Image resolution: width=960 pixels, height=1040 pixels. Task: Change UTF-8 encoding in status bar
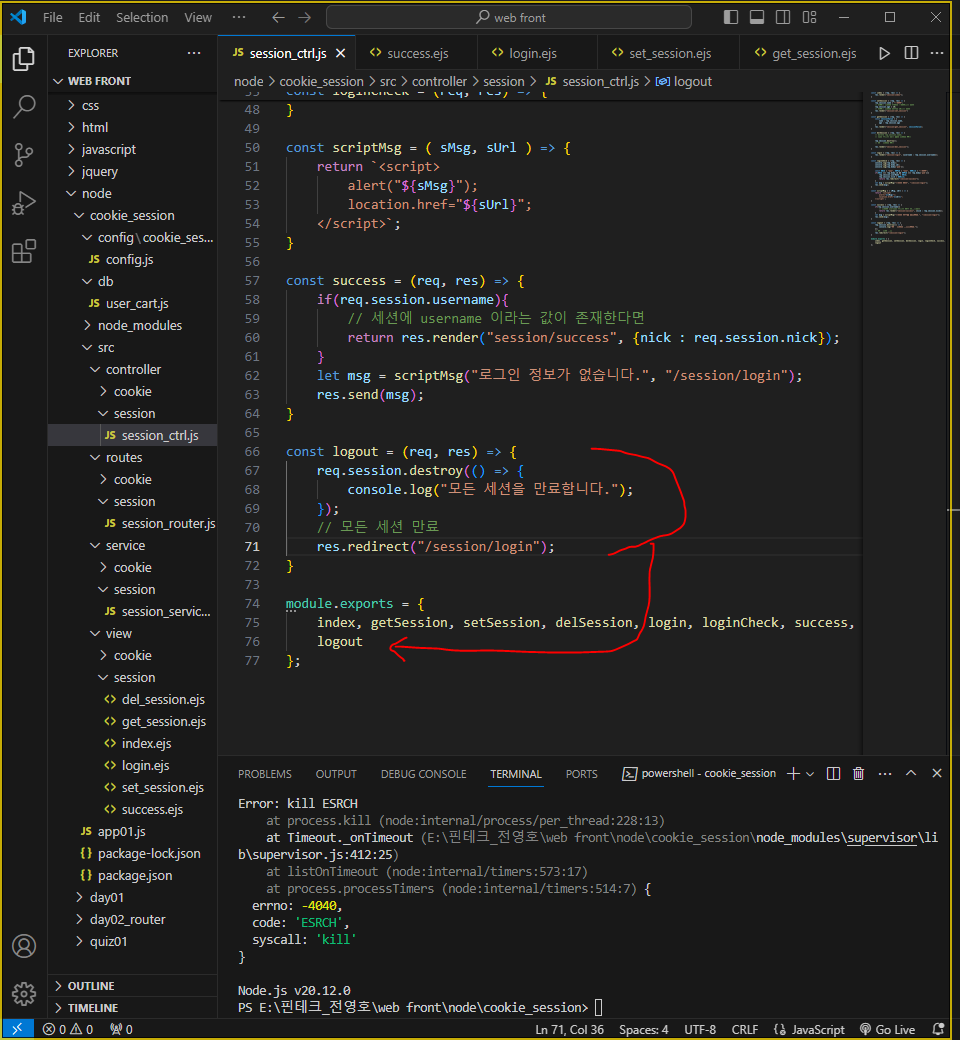(700, 1029)
